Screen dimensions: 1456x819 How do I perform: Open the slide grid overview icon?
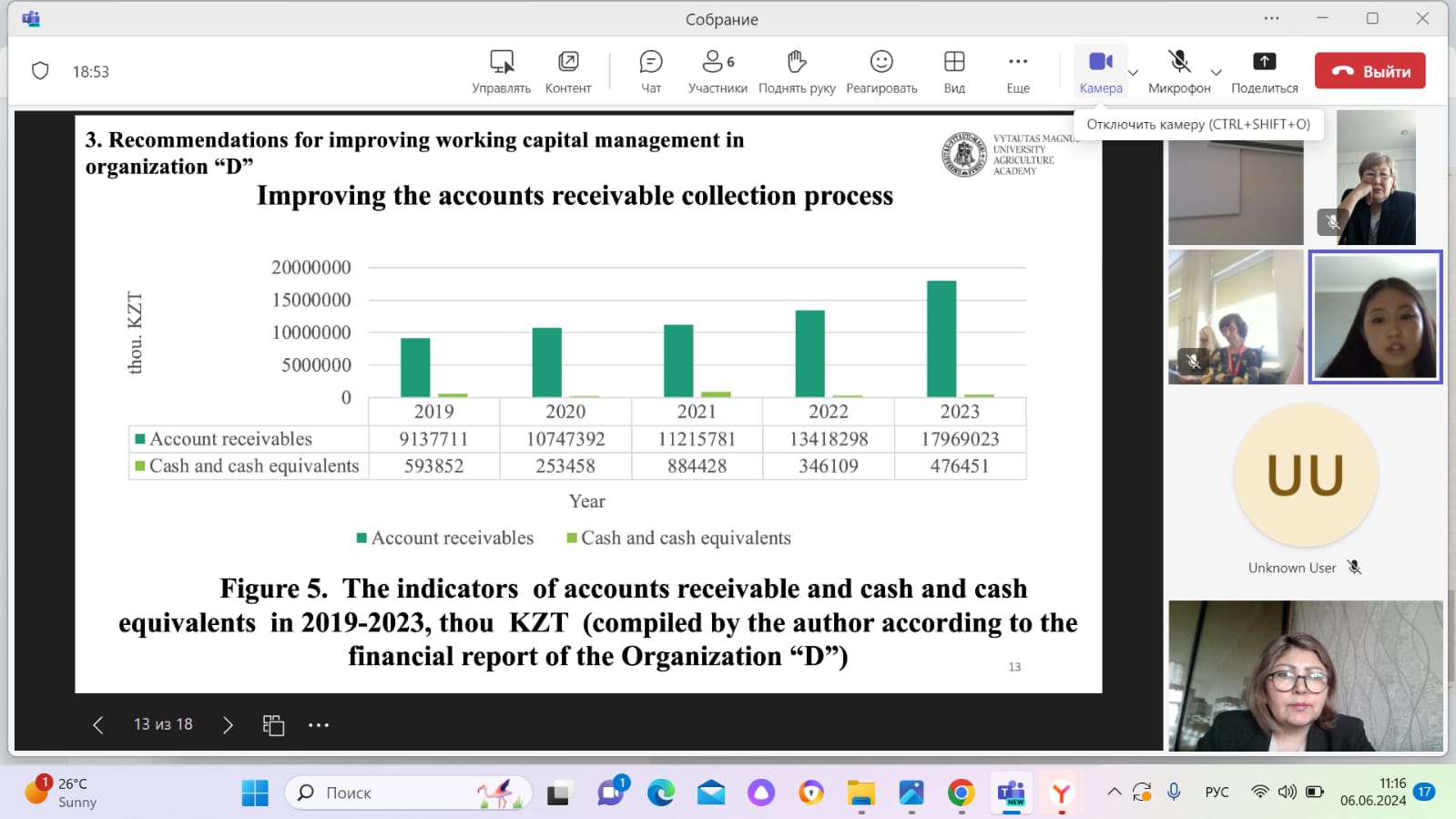[x=273, y=725]
